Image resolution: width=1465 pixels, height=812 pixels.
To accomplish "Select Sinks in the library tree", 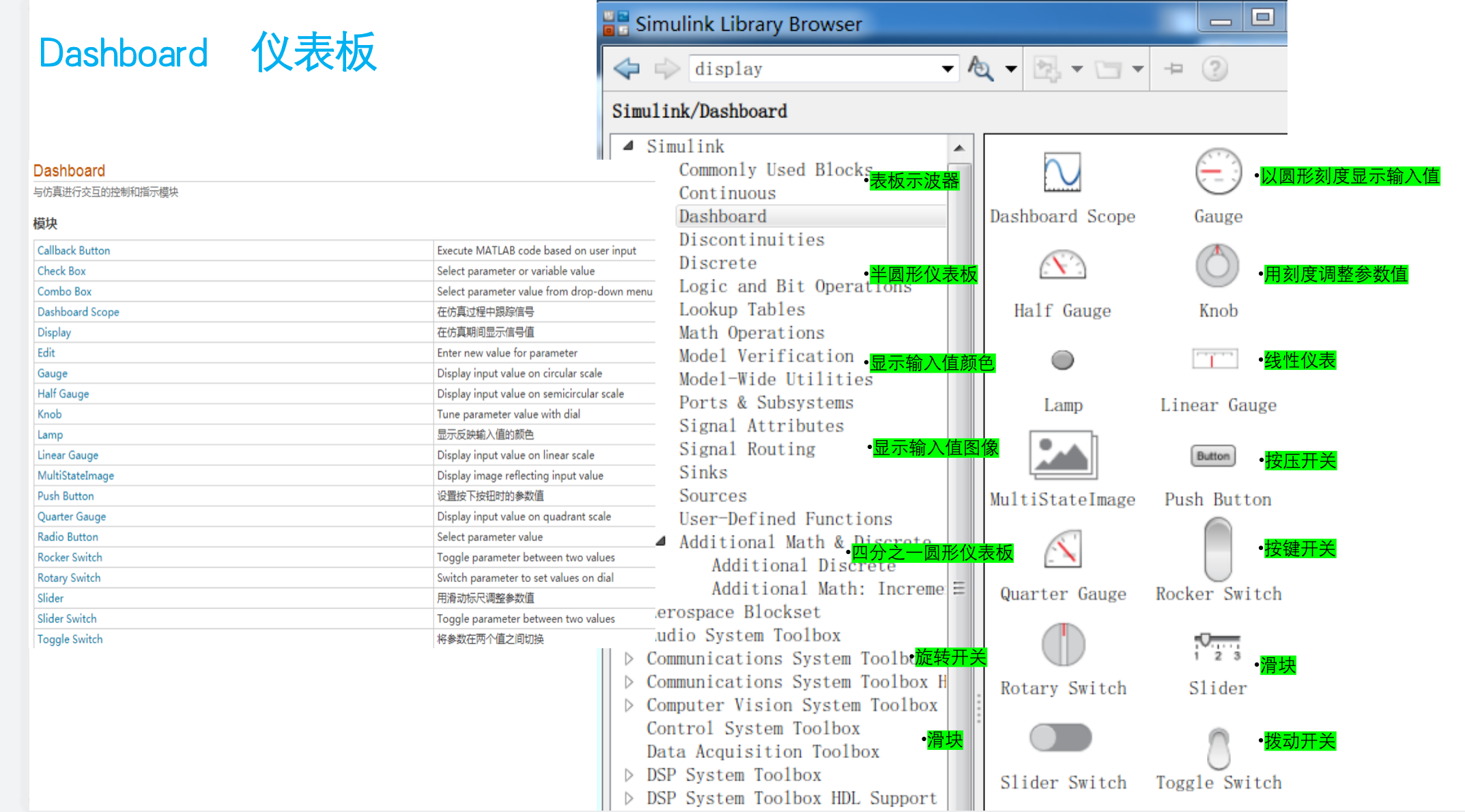I will (x=703, y=472).
